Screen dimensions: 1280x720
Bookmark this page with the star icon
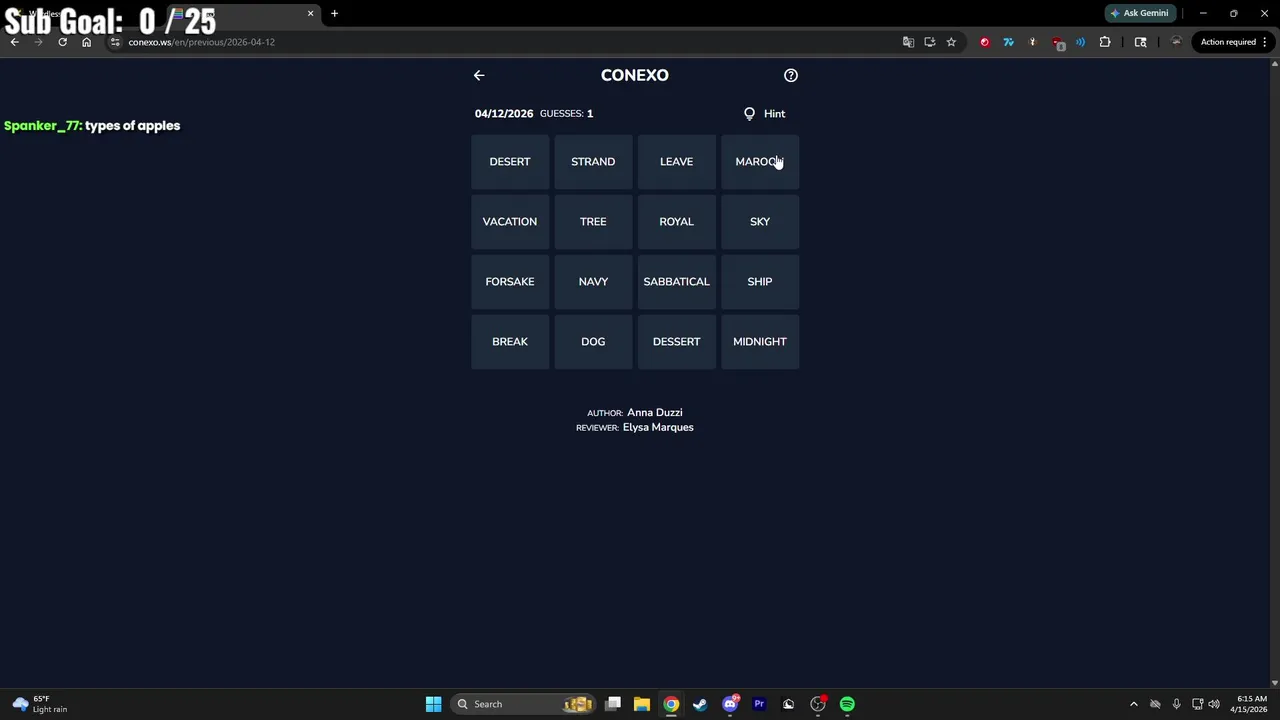click(951, 42)
